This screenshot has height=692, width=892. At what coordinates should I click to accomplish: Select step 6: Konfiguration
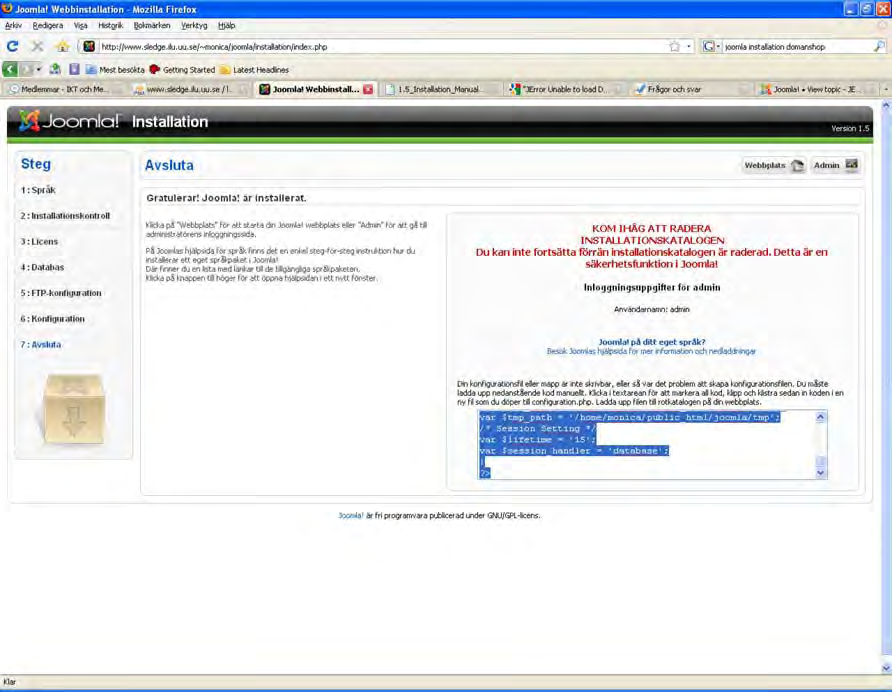pos(52,319)
